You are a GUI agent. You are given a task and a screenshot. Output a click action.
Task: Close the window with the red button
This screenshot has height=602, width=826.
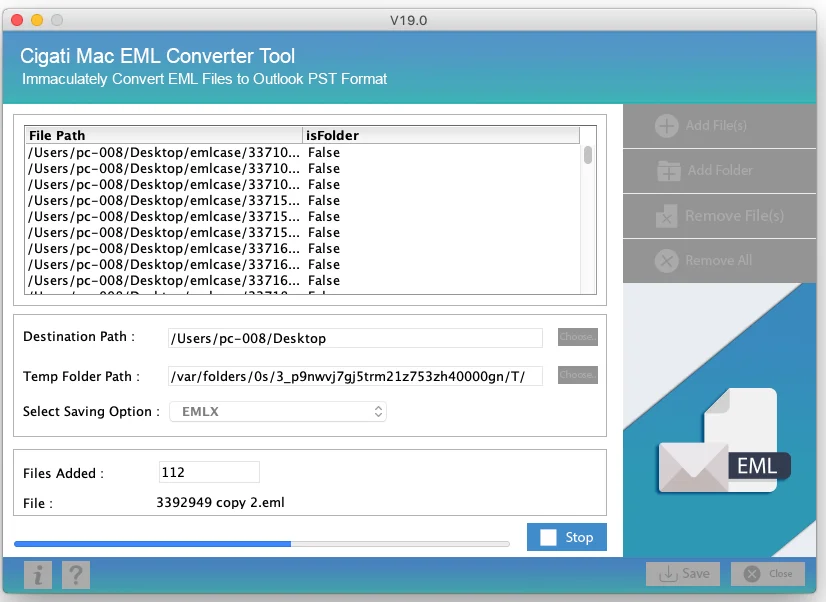tap(17, 20)
